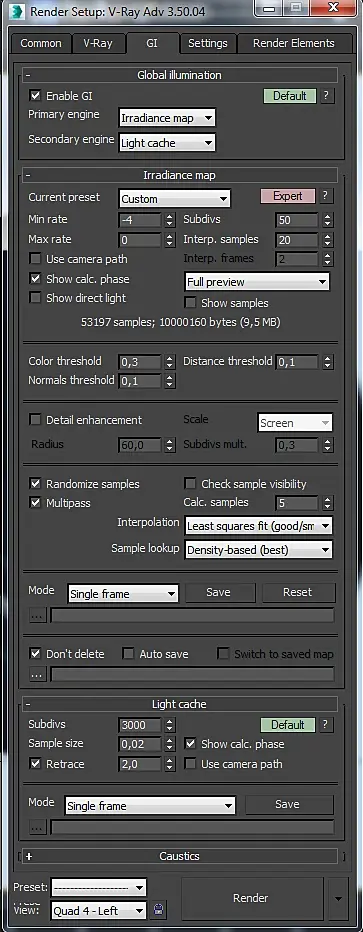Click the Irradiance map Subdivs spinner
This screenshot has width=363, height=932.
(x=328, y=220)
